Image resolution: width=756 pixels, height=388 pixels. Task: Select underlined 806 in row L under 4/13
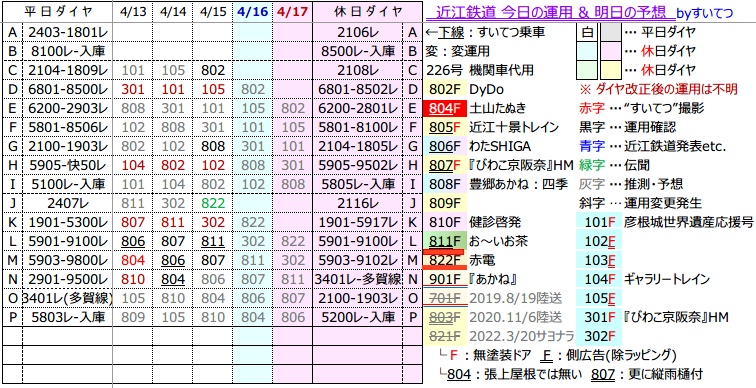click(x=133, y=241)
